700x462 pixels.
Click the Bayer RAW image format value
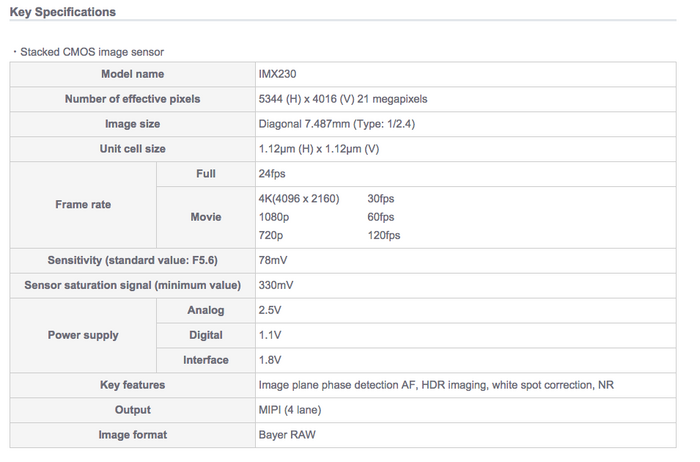[x=288, y=435]
